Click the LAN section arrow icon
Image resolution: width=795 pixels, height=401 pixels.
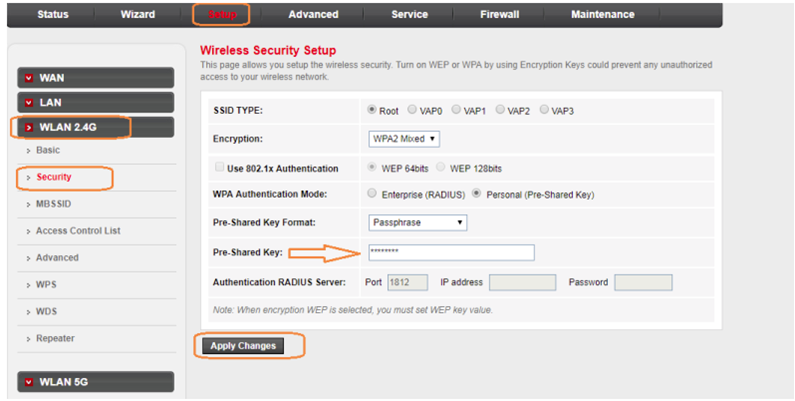point(29,102)
